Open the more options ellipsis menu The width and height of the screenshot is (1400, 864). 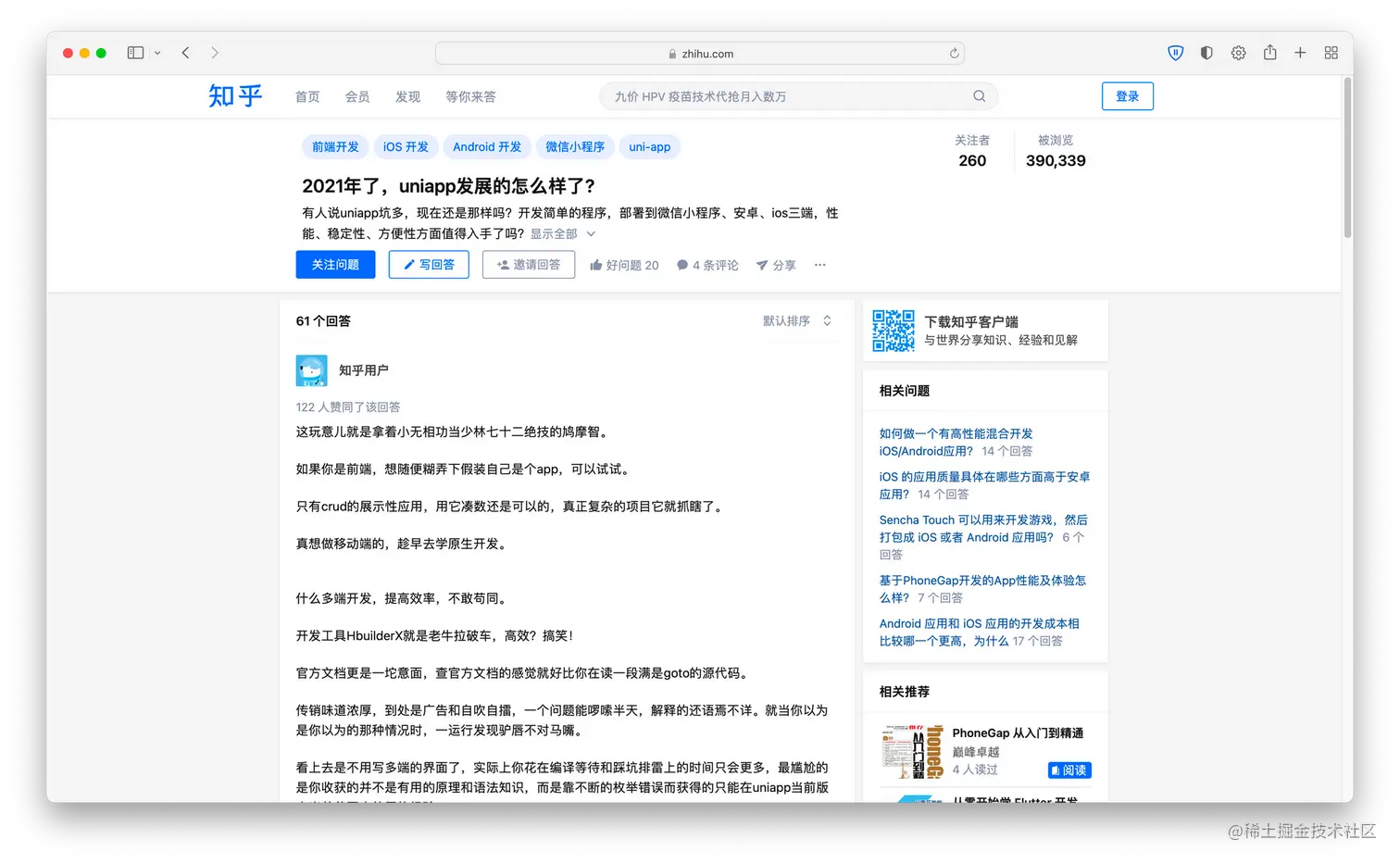click(819, 265)
